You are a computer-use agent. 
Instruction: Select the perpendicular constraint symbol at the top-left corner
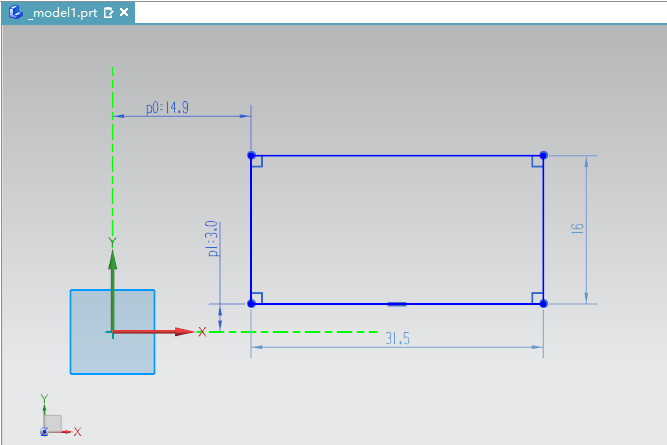257,162
